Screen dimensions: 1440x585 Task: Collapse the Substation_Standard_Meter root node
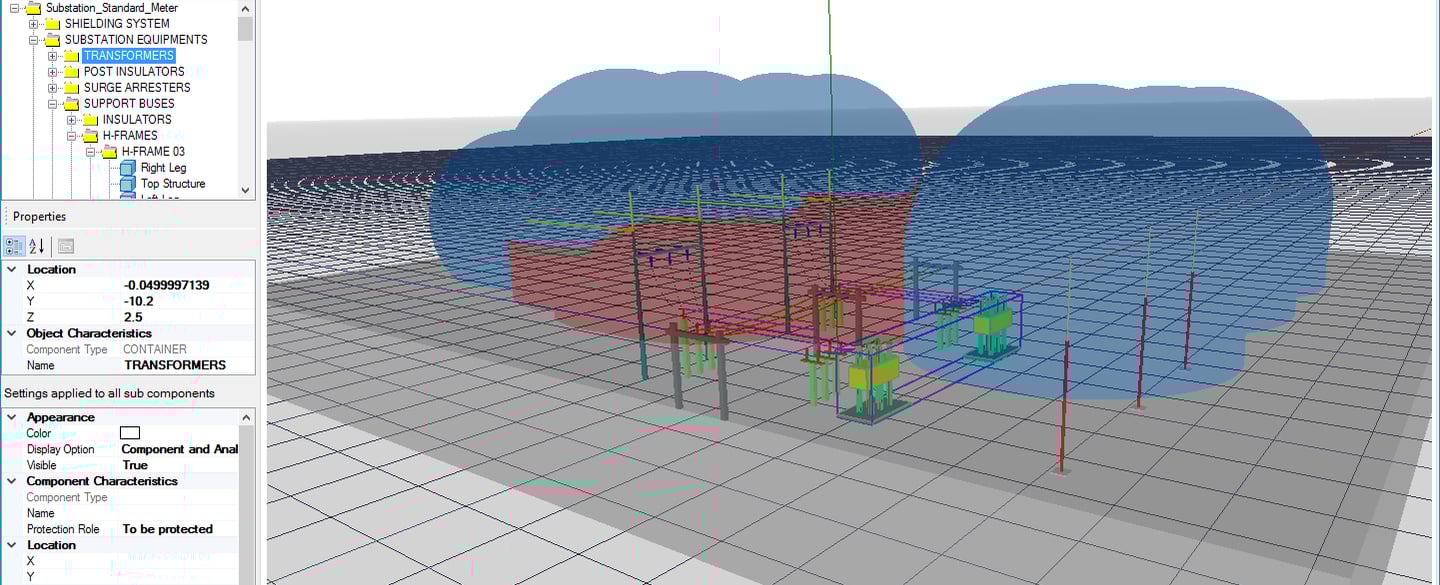click(x=15, y=8)
